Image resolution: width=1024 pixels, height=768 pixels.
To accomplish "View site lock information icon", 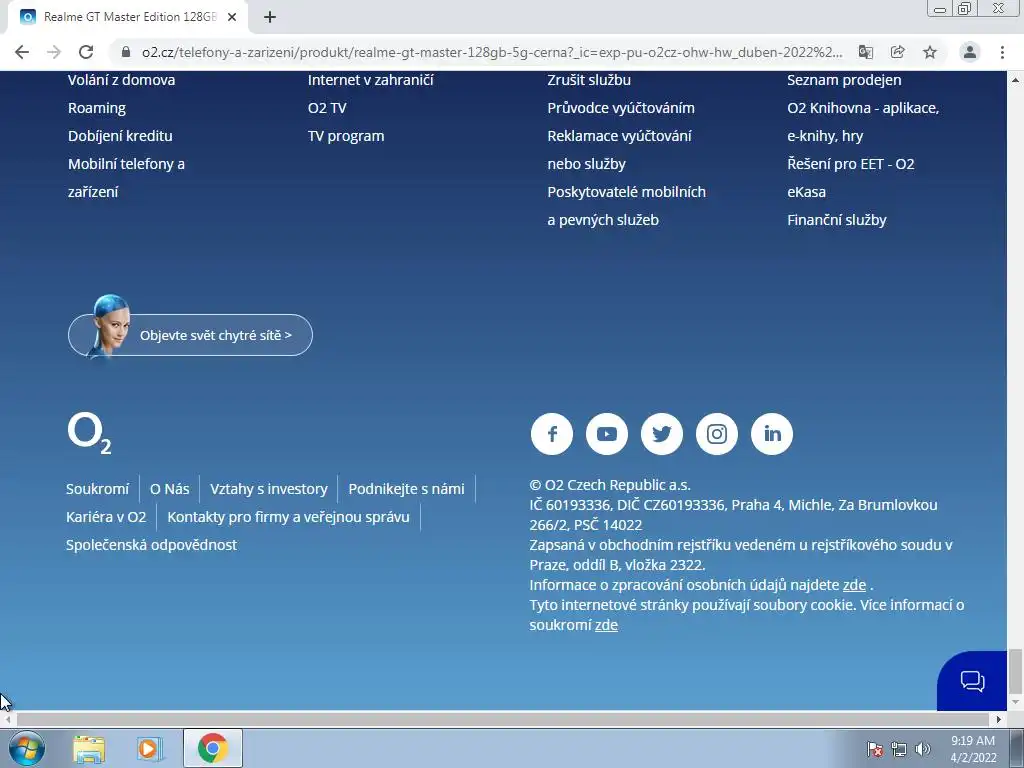I will 127,52.
